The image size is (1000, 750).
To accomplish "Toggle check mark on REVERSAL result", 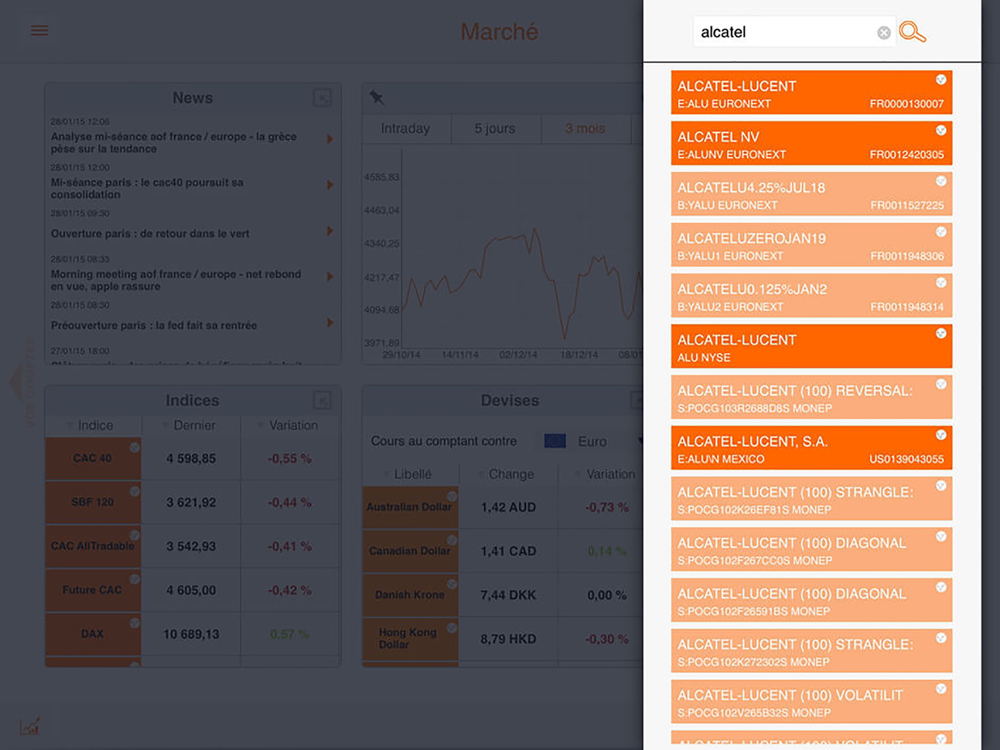I will 941,385.
